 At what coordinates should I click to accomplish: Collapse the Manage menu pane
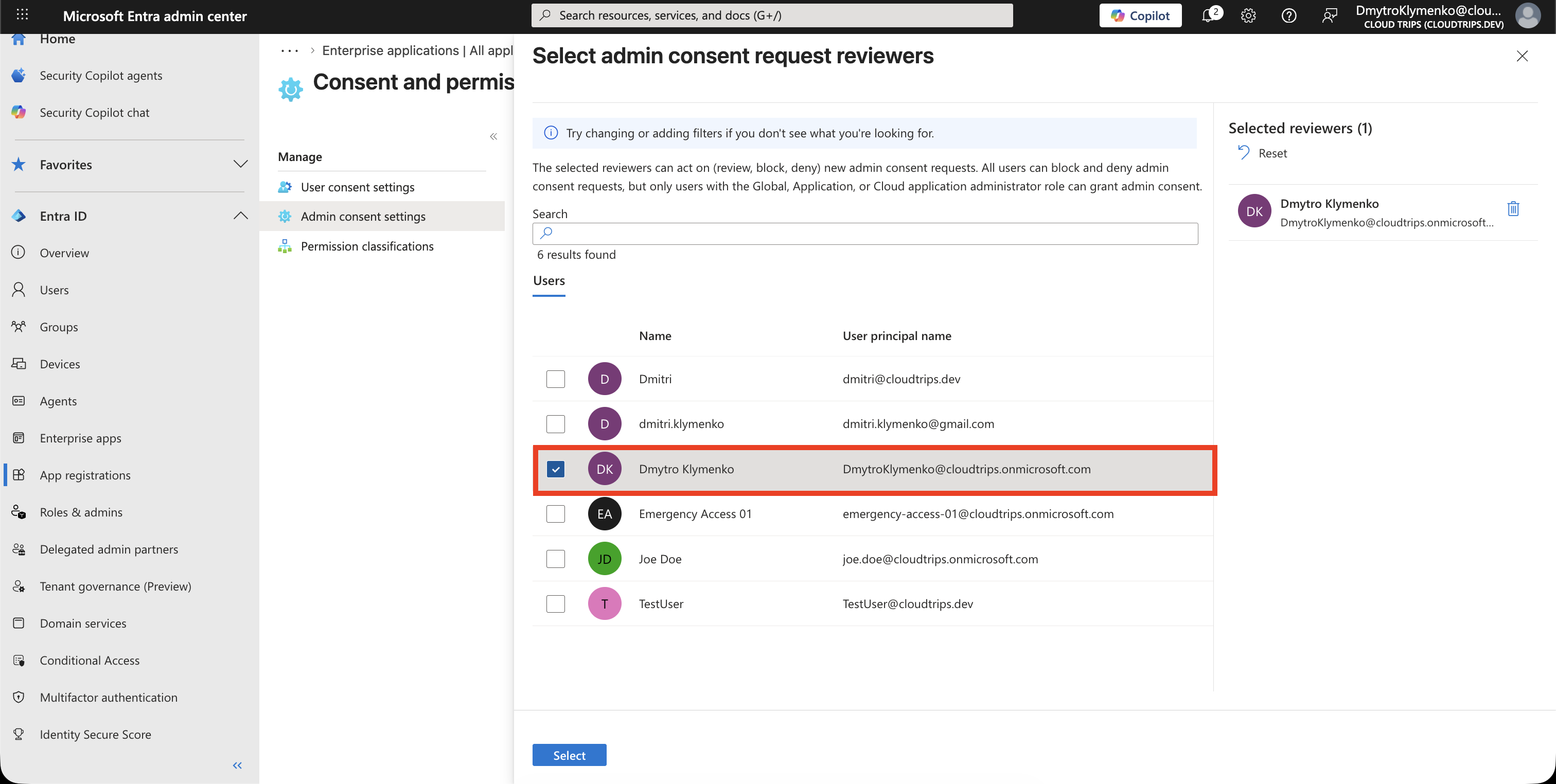coord(493,136)
